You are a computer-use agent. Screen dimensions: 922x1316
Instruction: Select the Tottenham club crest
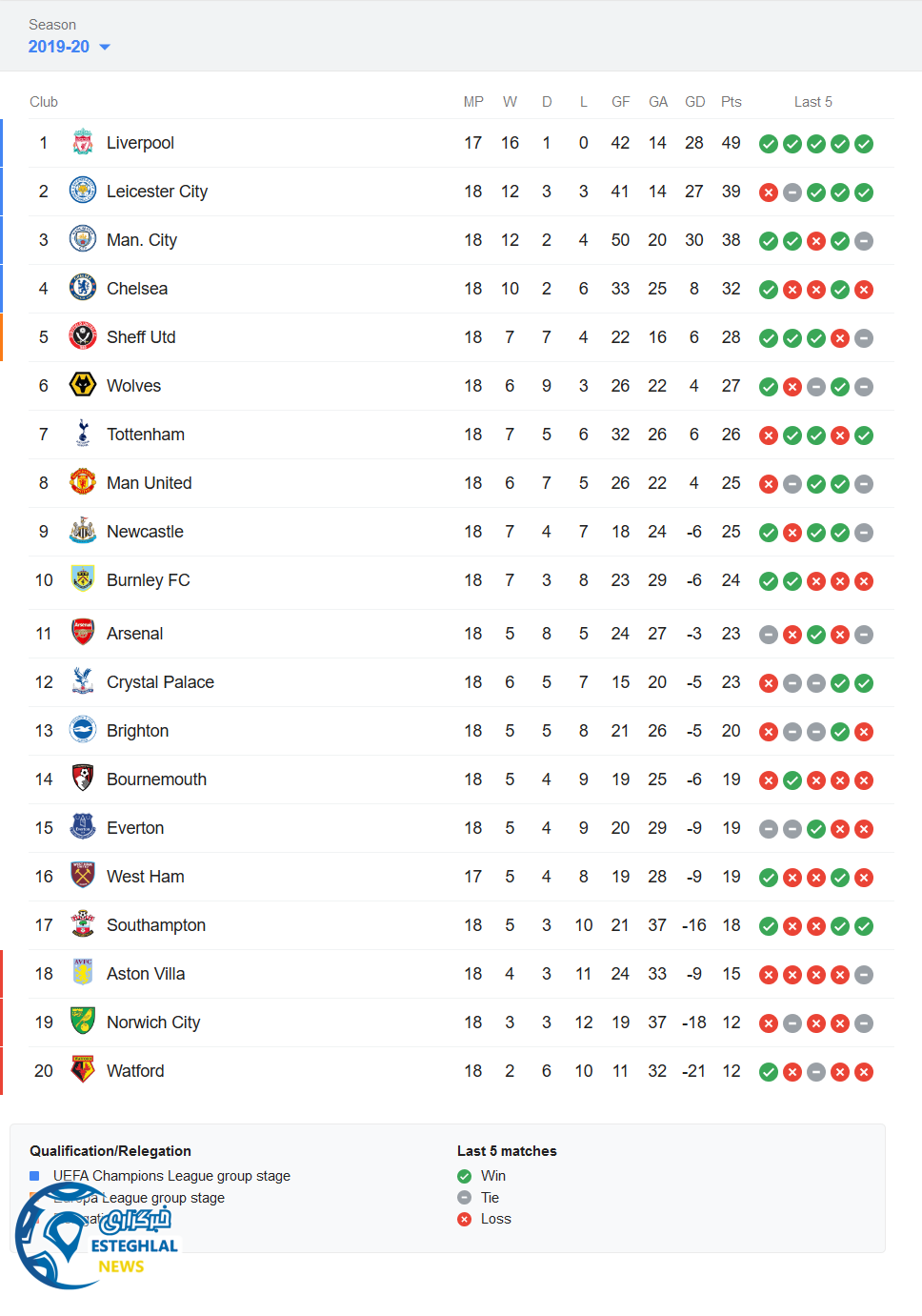(83, 435)
